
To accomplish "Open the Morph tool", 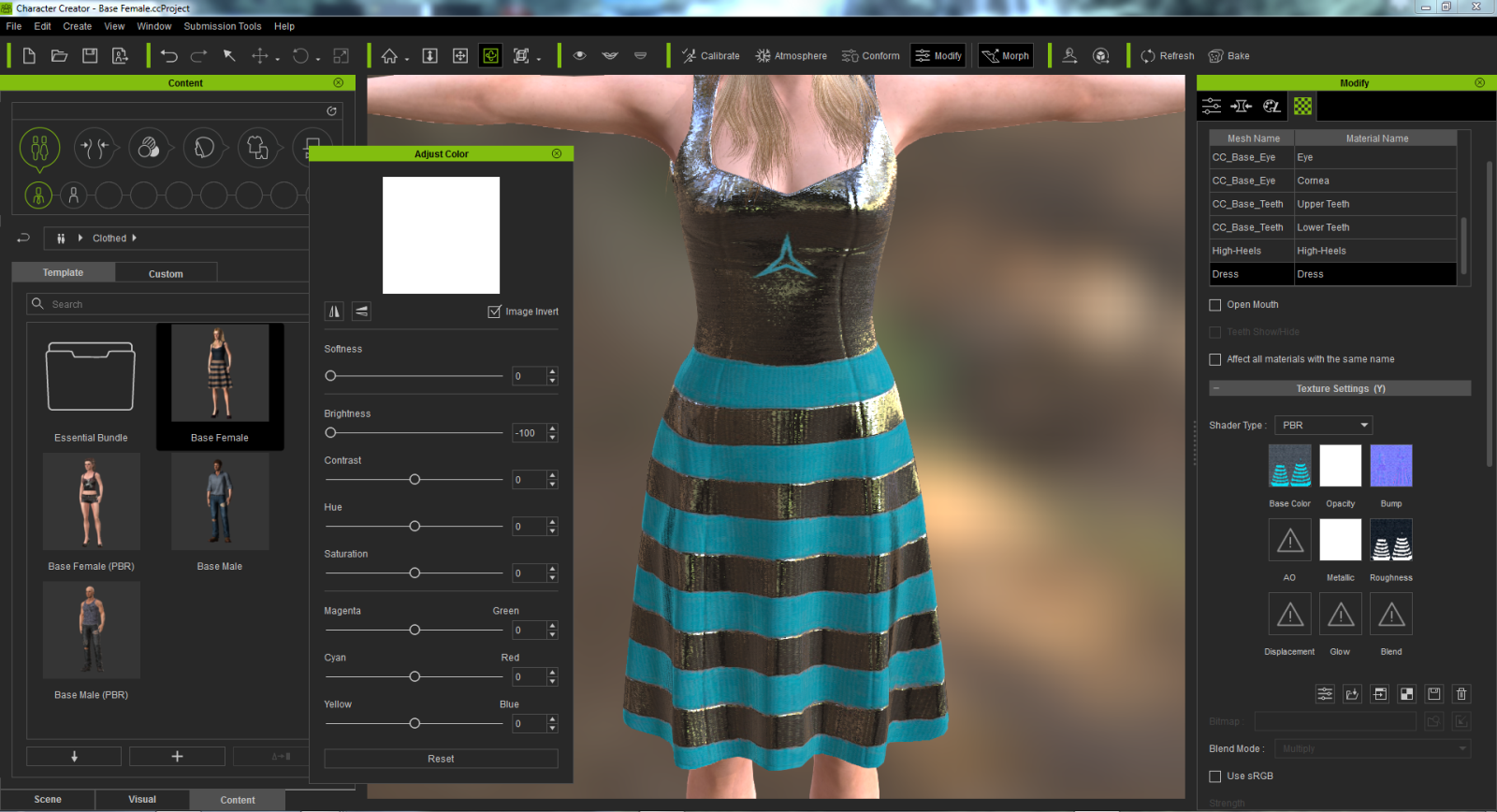I will coord(1005,56).
